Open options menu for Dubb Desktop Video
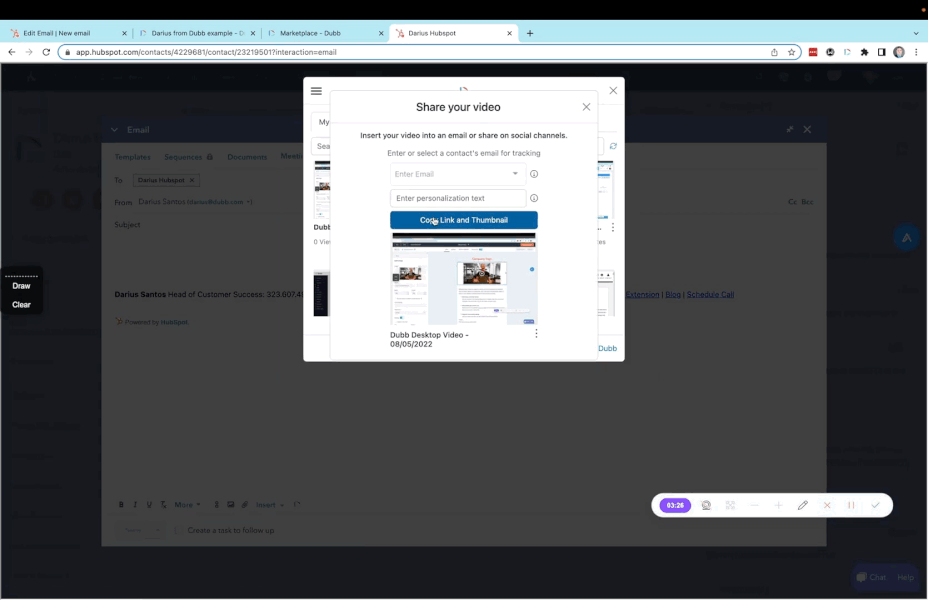Screen dimensions: 928x600 click(536, 334)
